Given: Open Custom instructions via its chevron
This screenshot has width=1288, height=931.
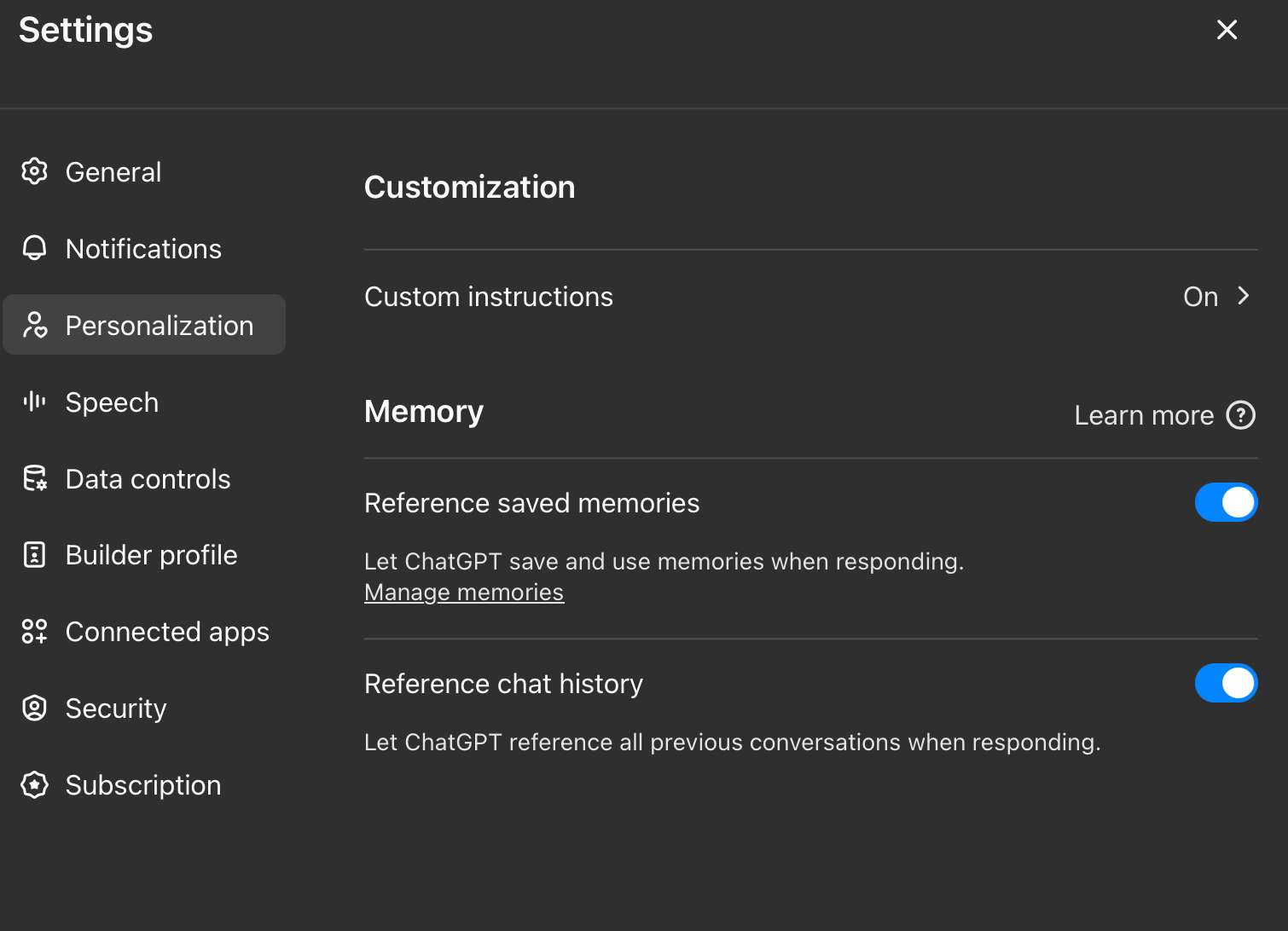Looking at the screenshot, I should (1244, 296).
